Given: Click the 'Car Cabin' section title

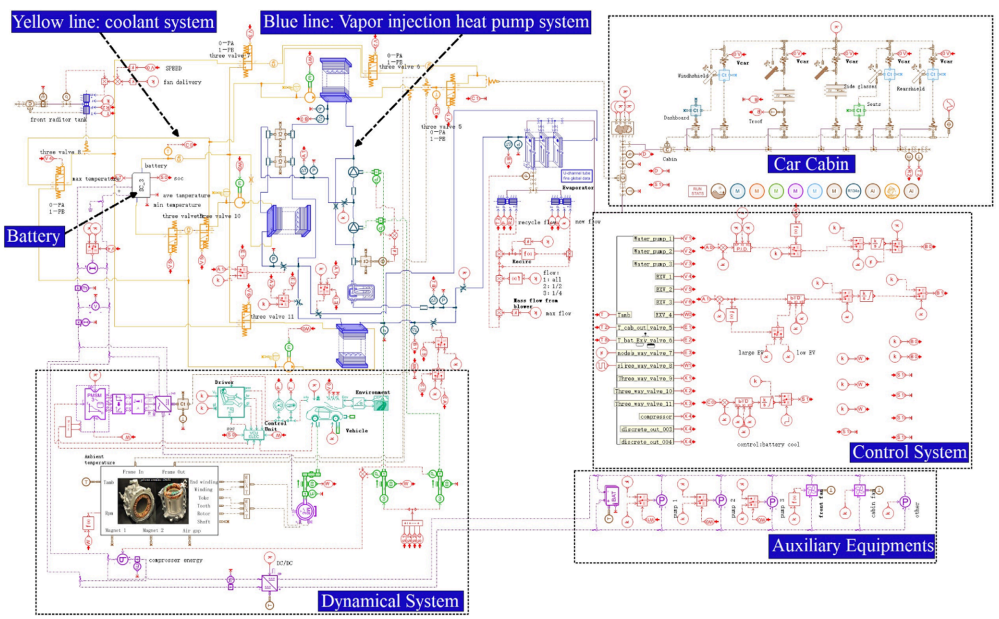Looking at the screenshot, I should 811,164.
